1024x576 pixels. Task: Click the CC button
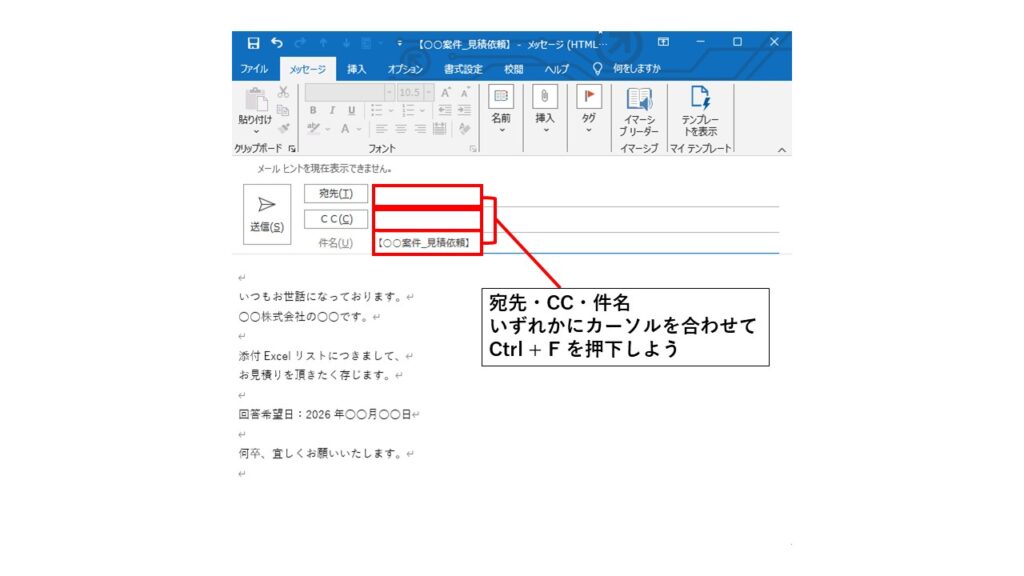(x=336, y=219)
